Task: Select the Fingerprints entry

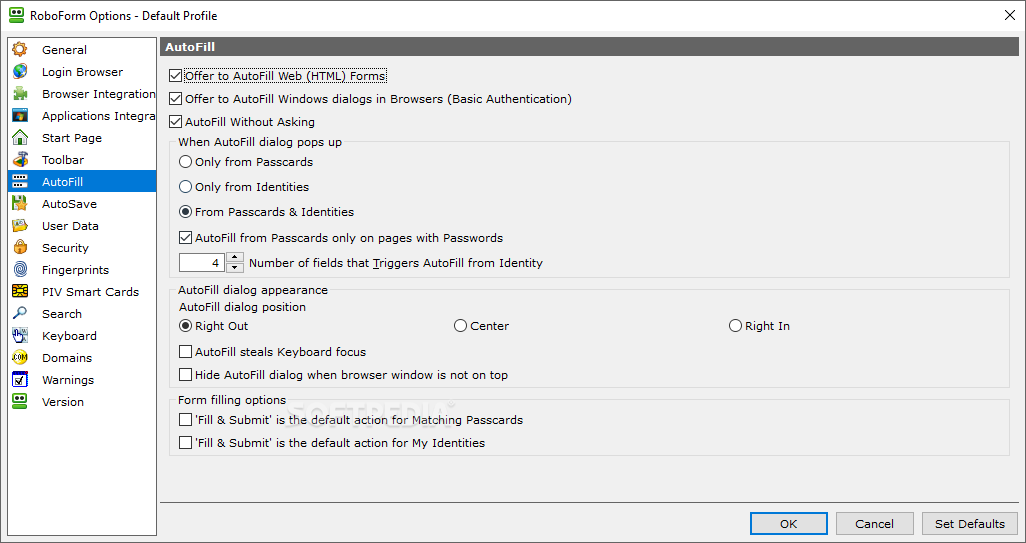Action: [x=82, y=270]
